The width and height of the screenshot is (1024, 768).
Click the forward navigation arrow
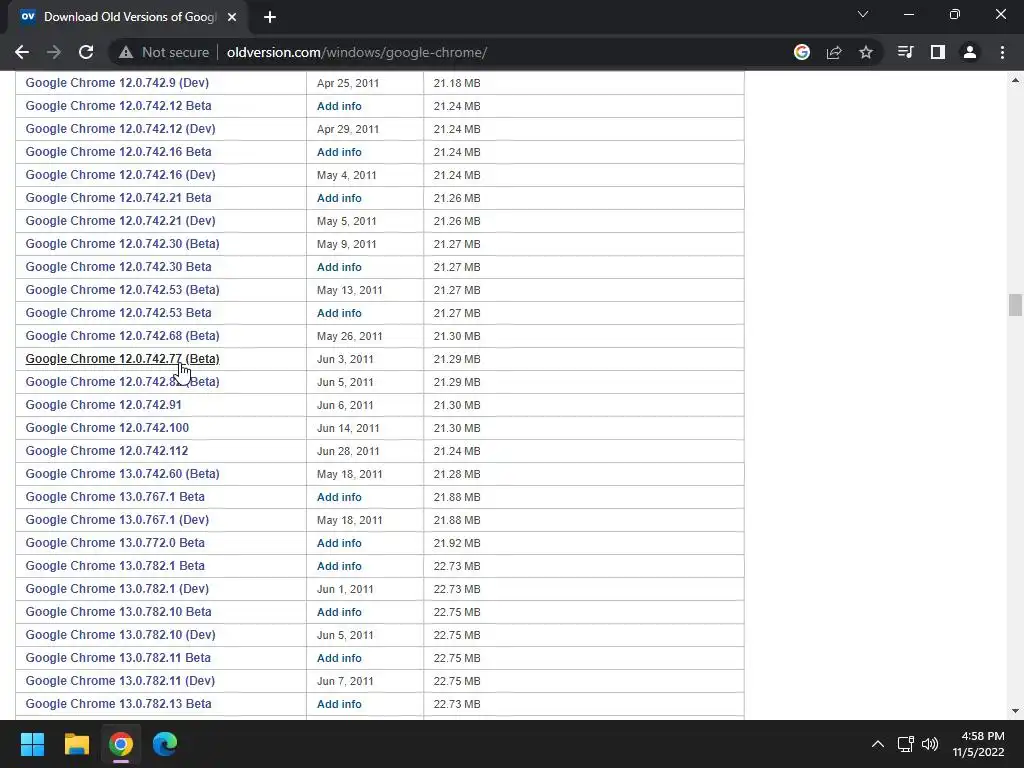54,52
